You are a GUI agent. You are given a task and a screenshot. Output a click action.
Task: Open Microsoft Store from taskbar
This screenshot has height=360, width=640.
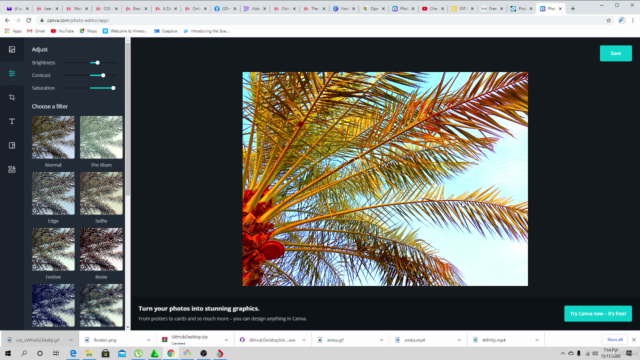(x=105, y=353)
